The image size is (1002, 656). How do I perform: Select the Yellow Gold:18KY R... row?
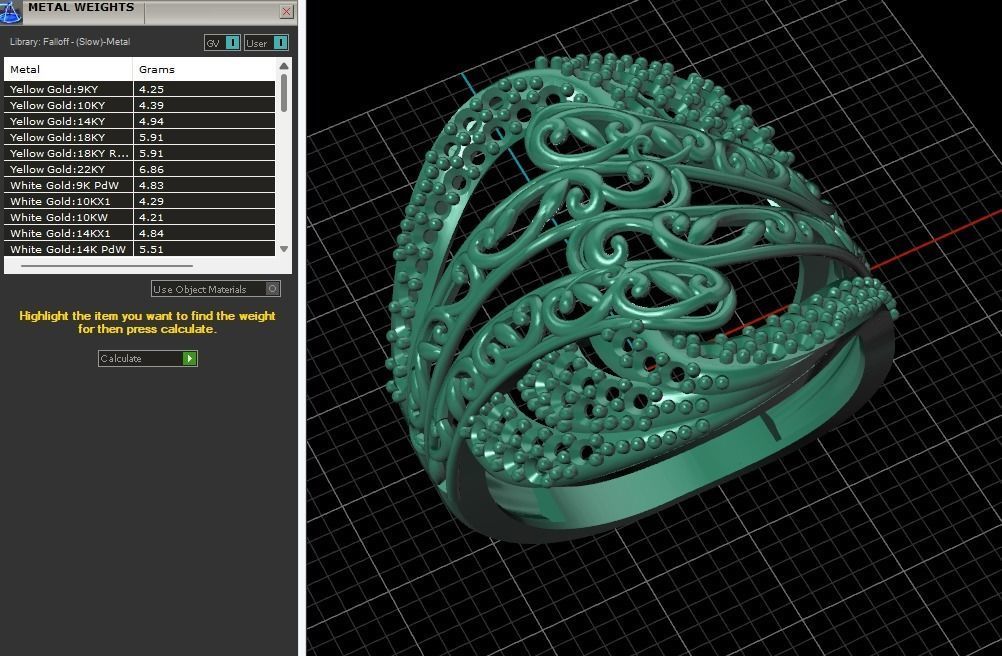[x=139, y=153]
